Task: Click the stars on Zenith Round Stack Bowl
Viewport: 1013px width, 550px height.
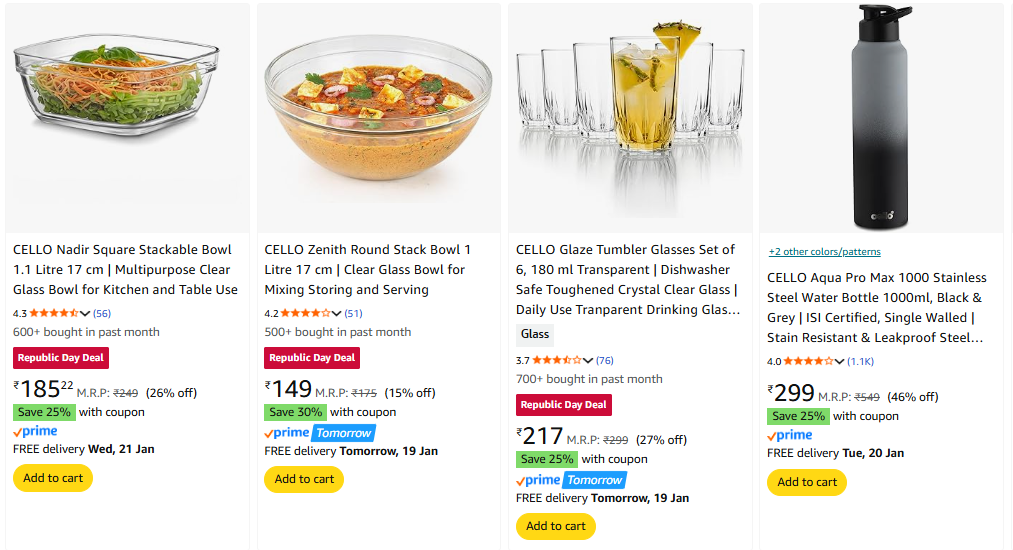Action: [x=305, y=314]
